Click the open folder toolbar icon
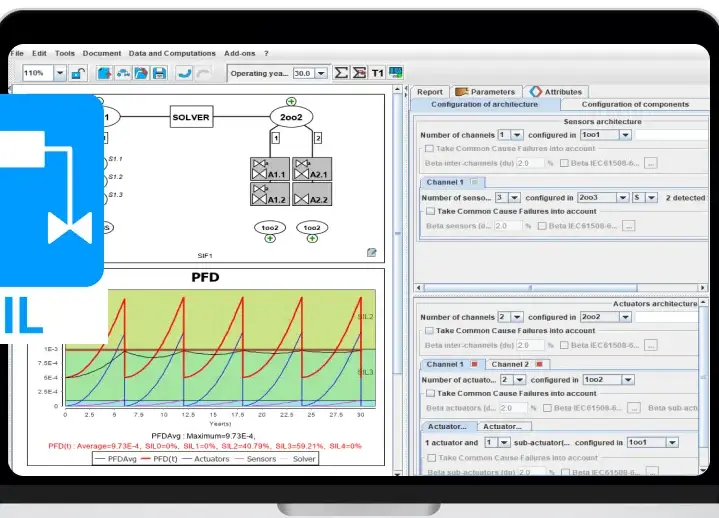 pos(141,73)
